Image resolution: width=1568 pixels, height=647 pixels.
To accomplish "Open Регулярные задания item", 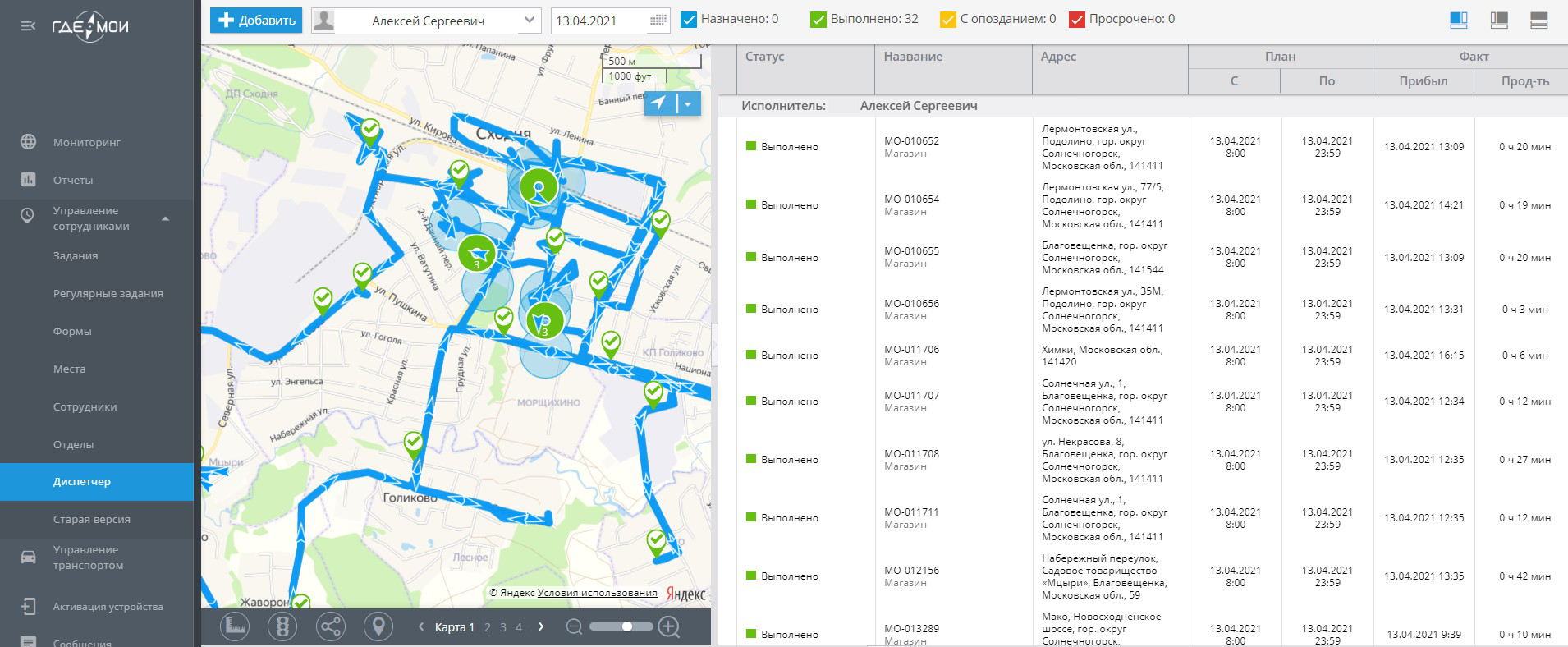I will coord(108,293).
